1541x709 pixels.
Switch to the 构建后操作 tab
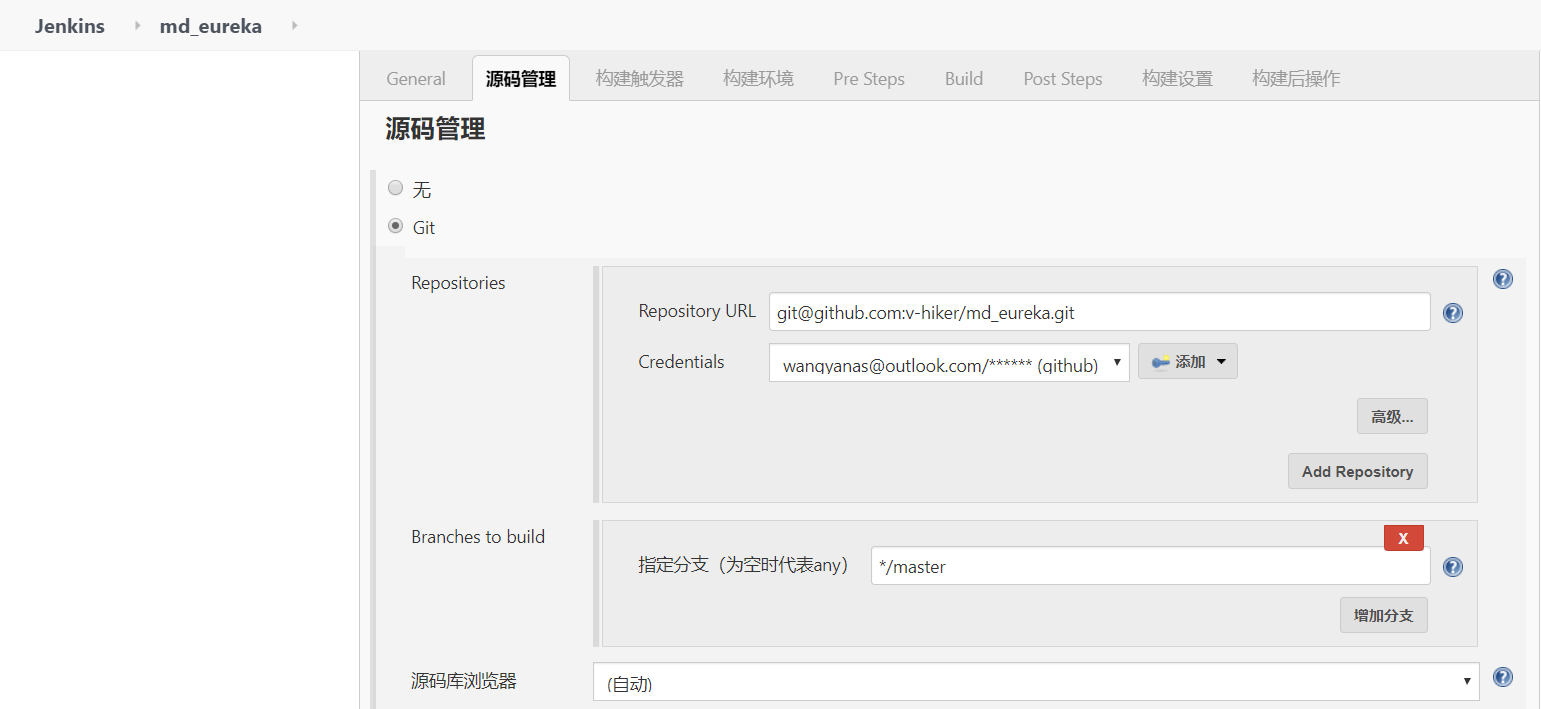(x=1296, y=79)
